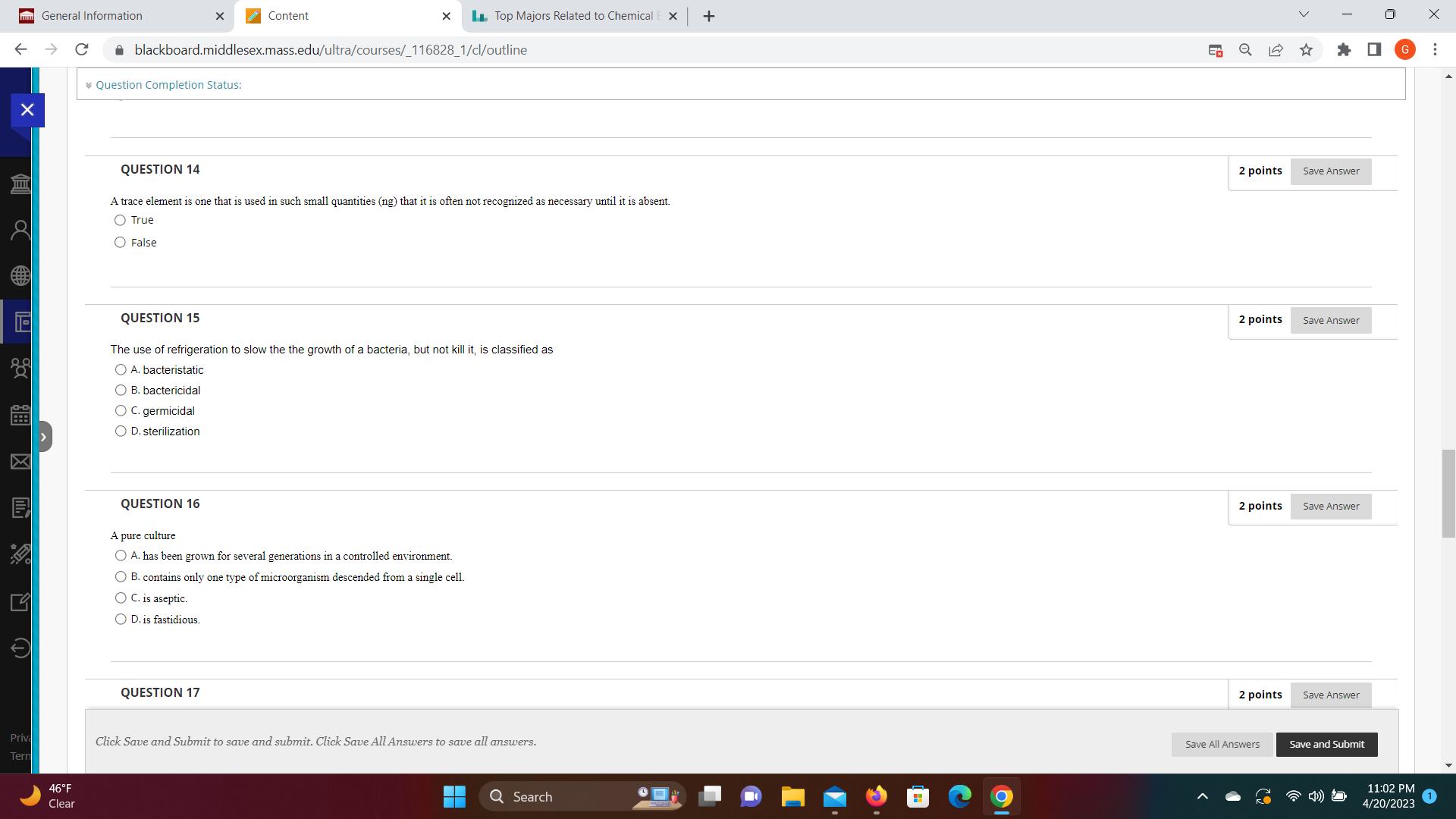Choose option A bacteristatic for Question 15

[121, 370]
